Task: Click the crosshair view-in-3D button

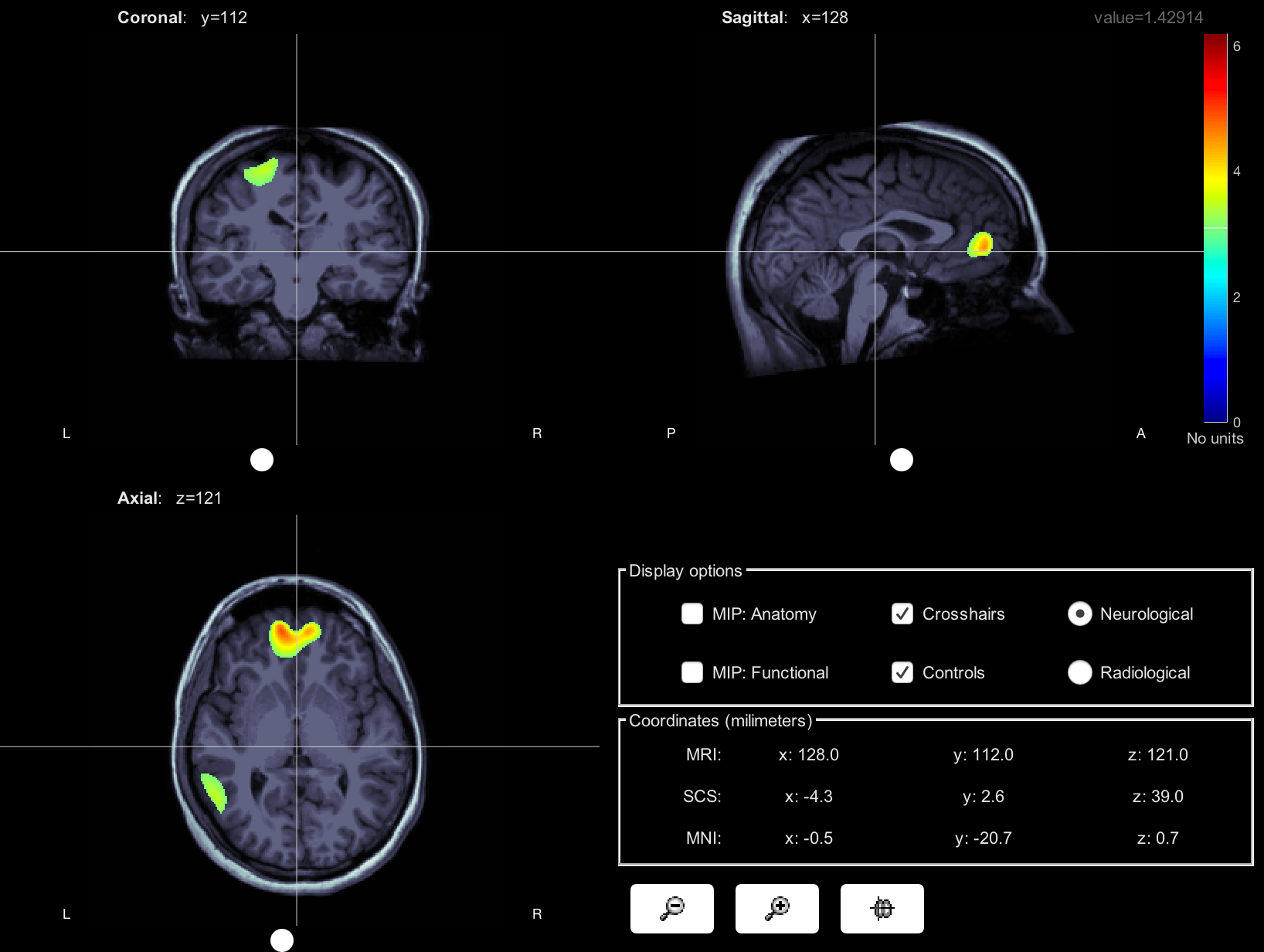Action: click(x=882, y=909)
